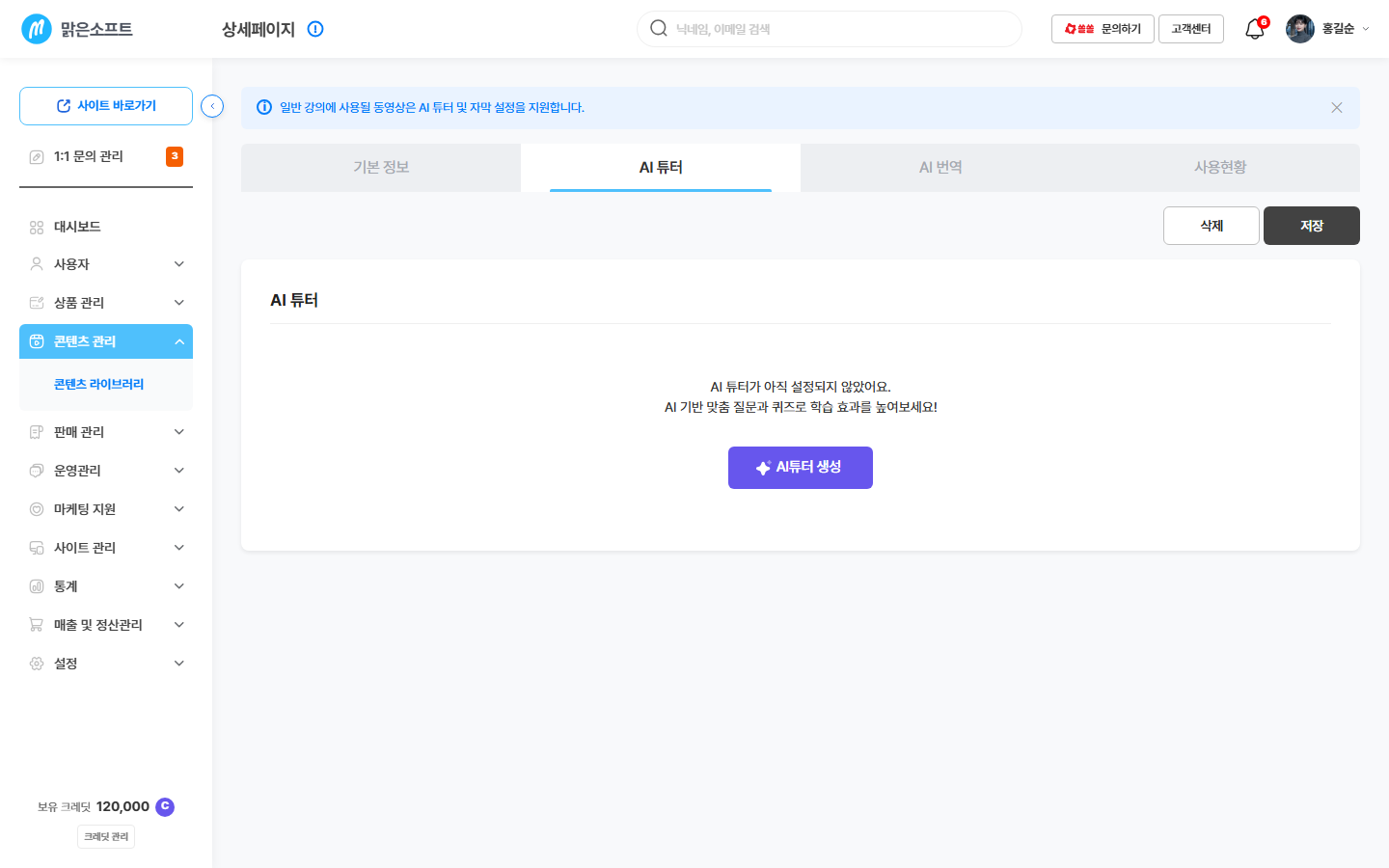Click the 매출 및 정산관리 cart icon
This screenshot has width=1389, height=868.
click(x=37, y=625)
